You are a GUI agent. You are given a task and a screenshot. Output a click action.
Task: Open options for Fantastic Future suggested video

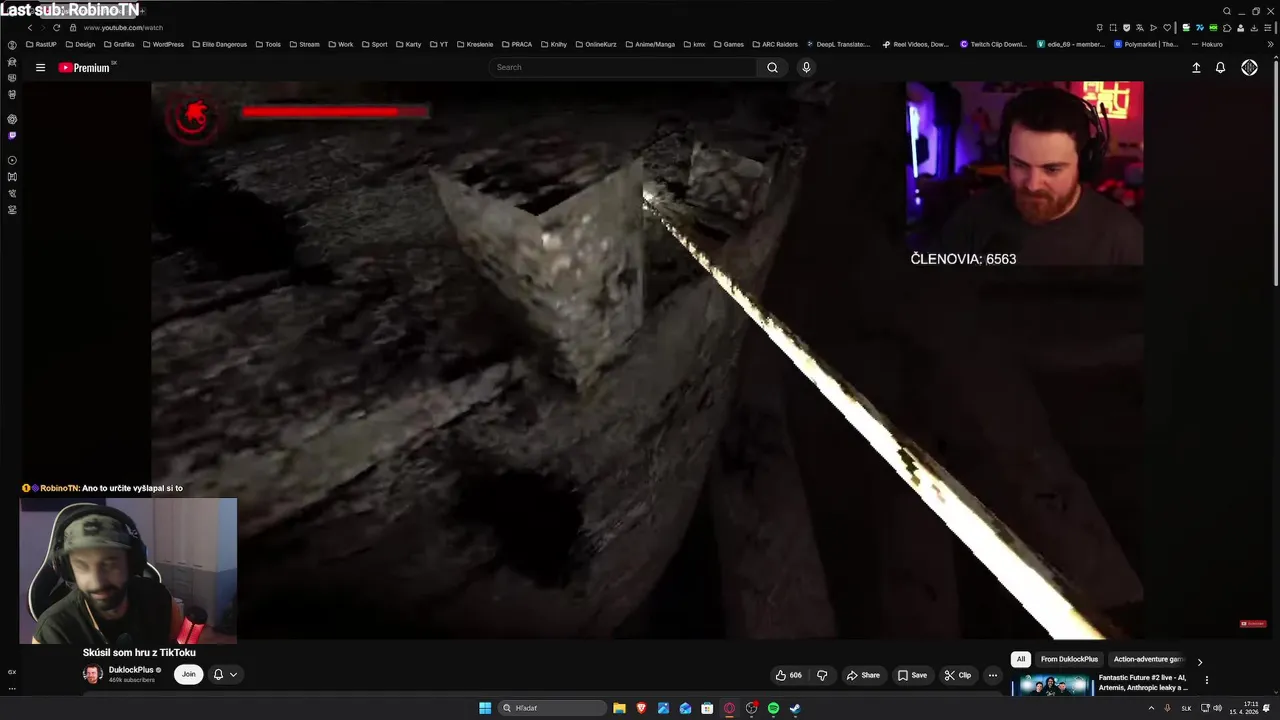[1206, 680]
